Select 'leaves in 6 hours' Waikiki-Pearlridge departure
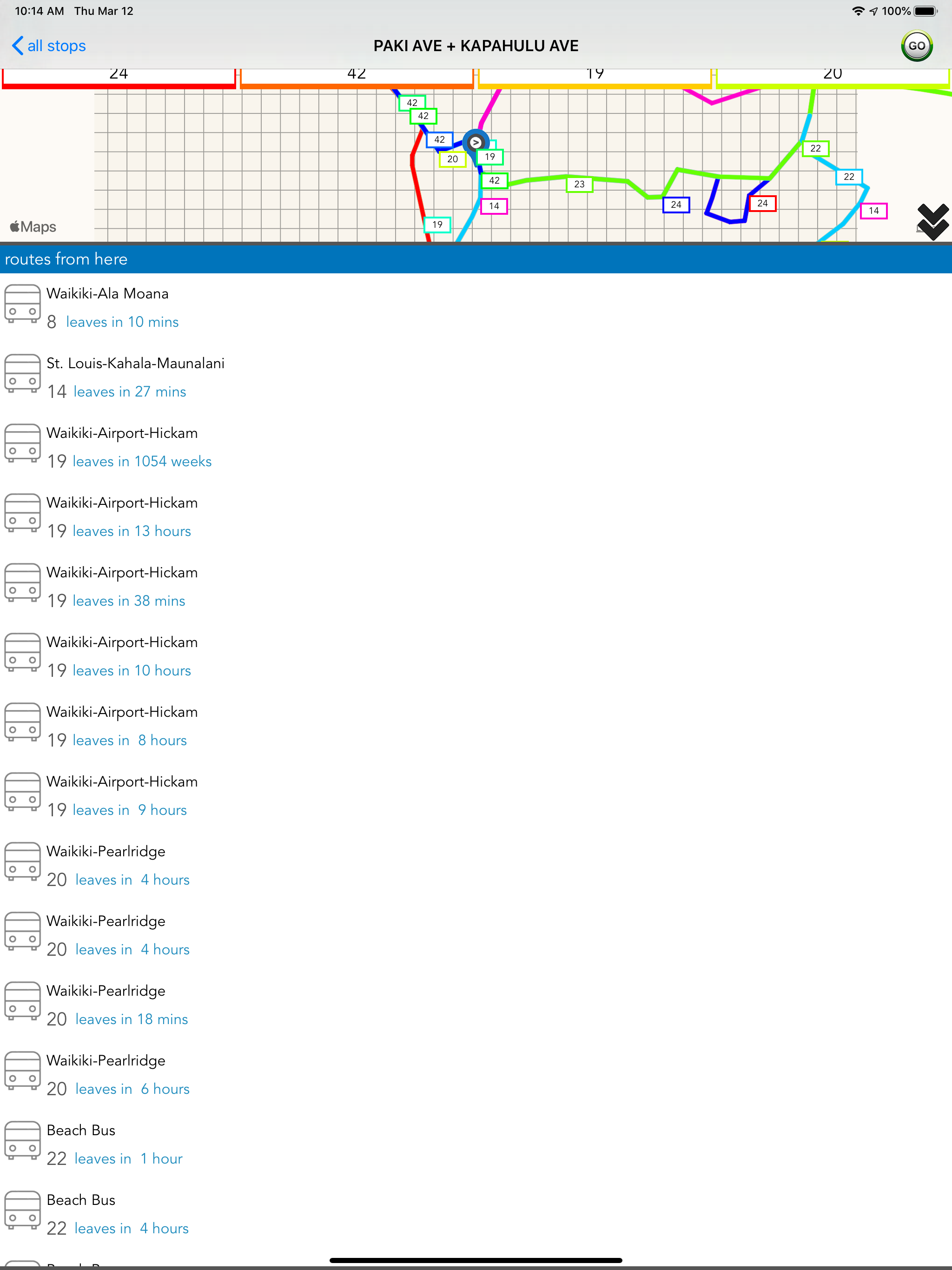952x1270 pixels. coord(132,1089)
